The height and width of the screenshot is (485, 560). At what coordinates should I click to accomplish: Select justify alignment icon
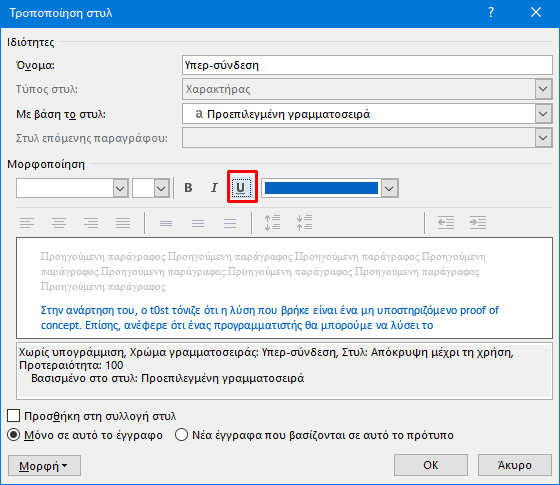pyautogui.click(x=123, y=223)
